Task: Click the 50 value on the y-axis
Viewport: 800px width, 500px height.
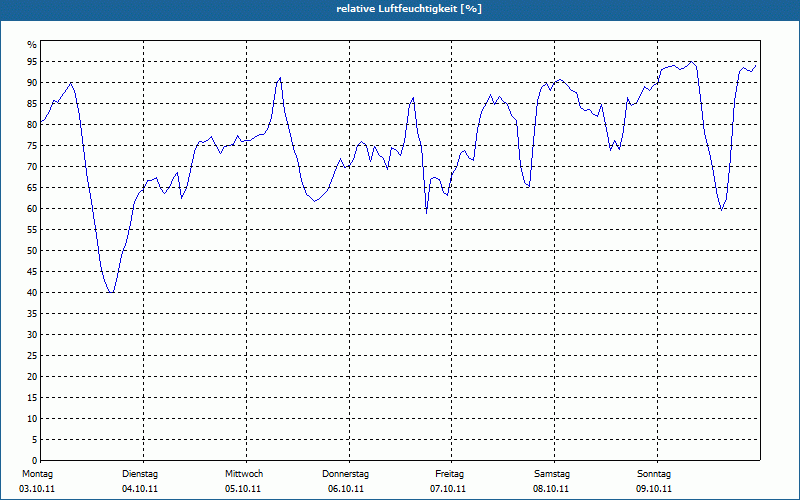Action: click(x=32, y=251)
